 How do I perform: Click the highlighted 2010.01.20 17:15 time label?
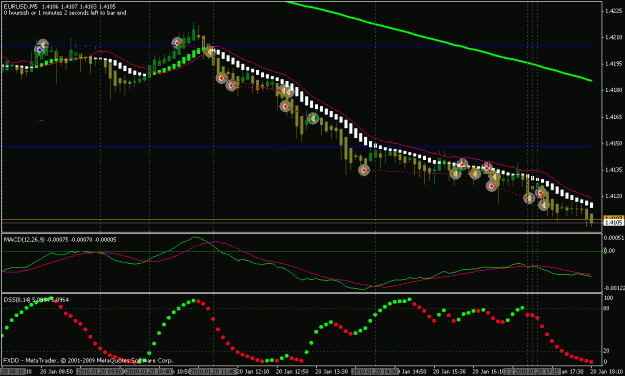(536, 372)
